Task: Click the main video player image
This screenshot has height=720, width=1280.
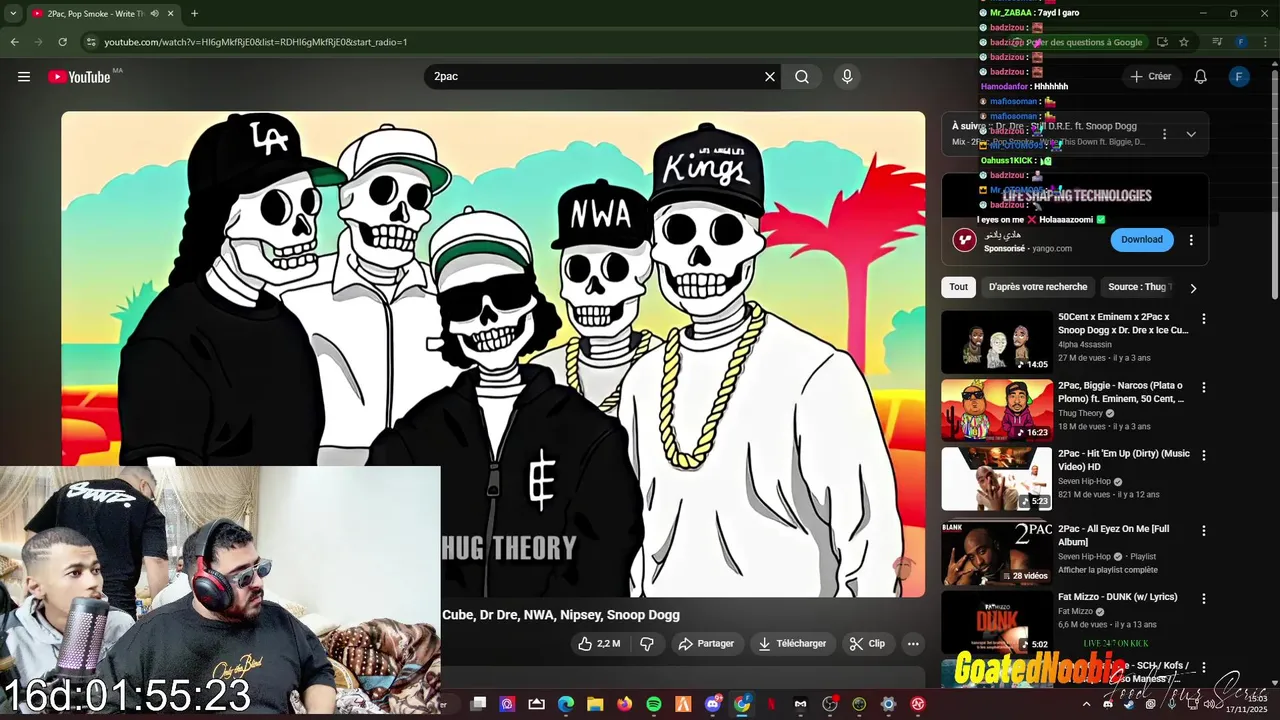Action: click(493, 354)
